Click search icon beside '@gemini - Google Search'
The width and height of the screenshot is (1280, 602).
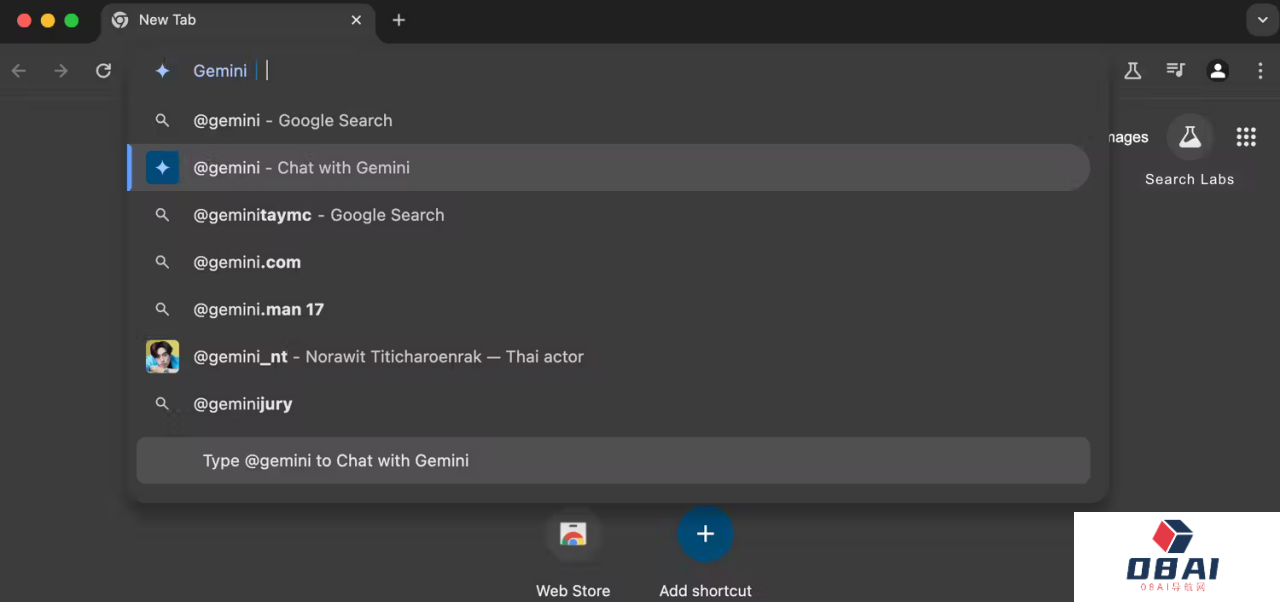[x=162, y=120]
